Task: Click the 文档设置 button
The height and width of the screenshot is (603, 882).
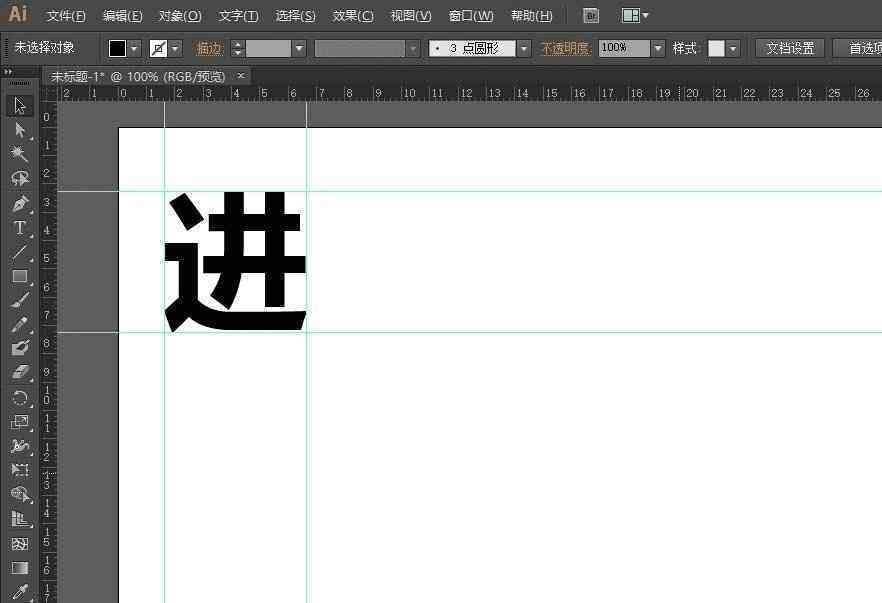Action: pyautogui.click(x=790, y=48)
